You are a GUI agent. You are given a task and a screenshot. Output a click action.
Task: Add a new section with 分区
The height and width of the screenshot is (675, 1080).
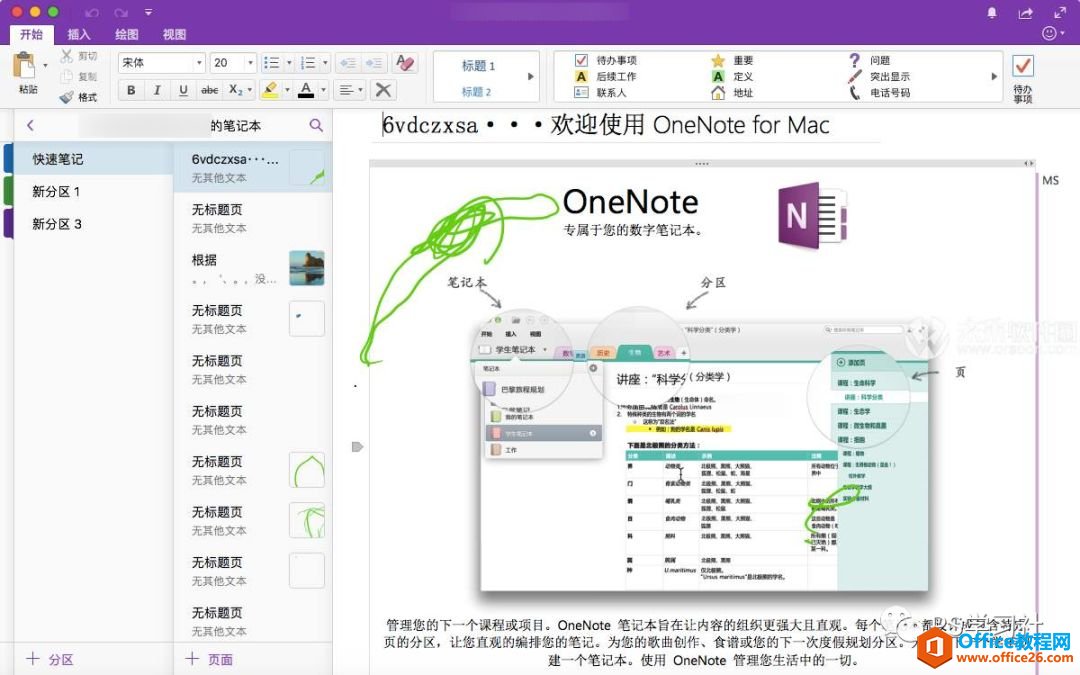[50, 659]
